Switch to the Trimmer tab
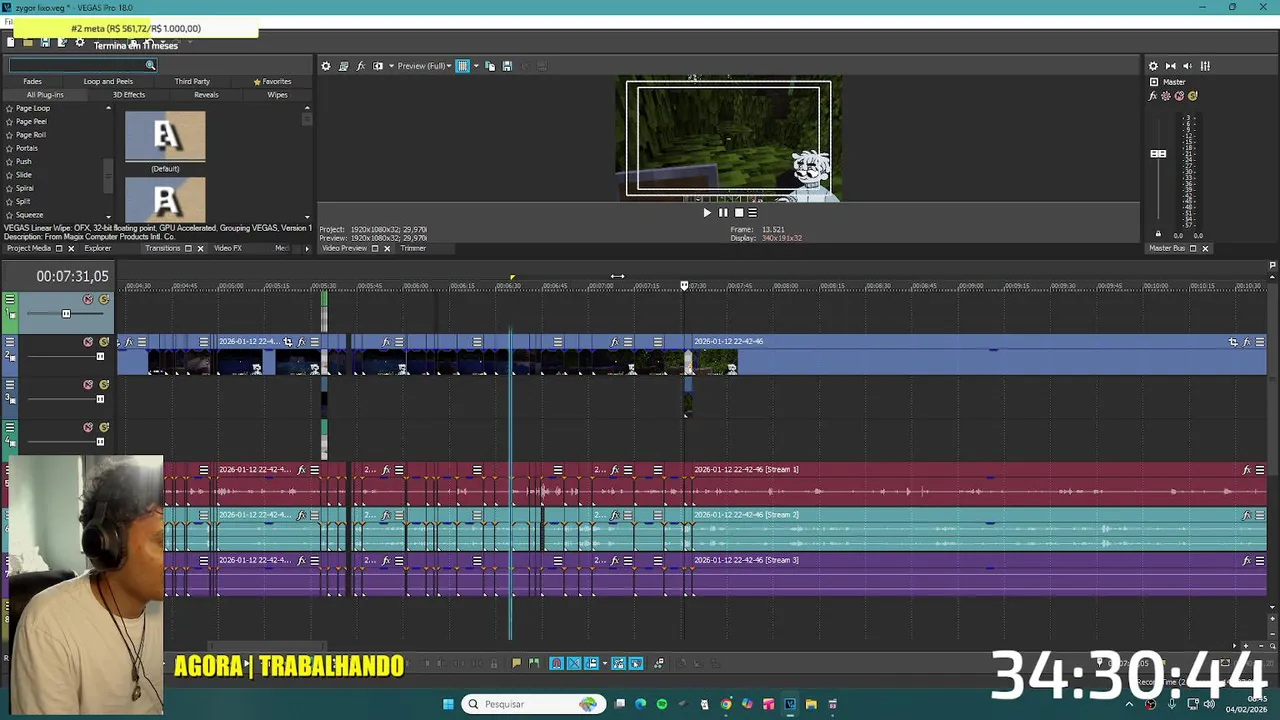 413,248
